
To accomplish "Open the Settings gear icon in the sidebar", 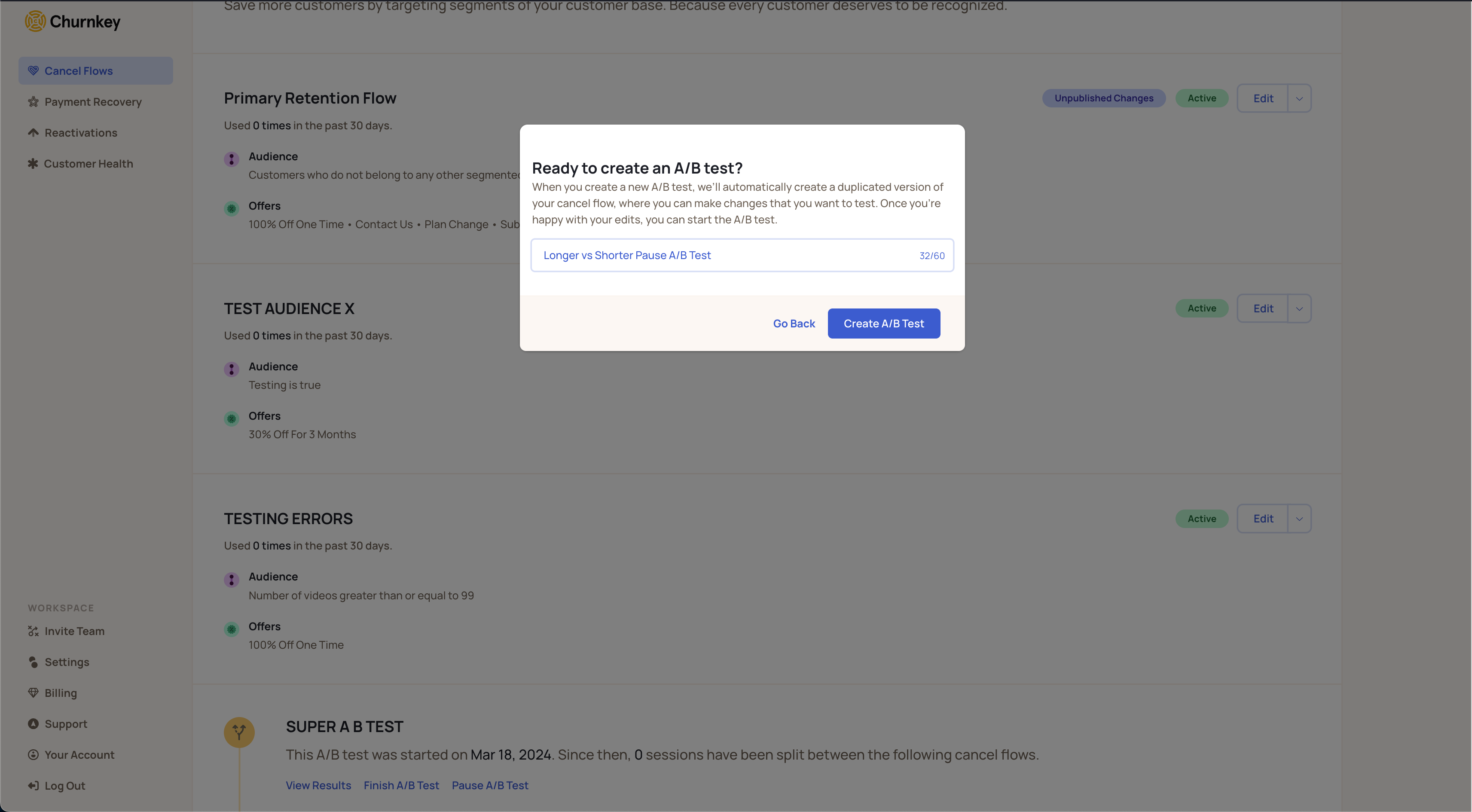I will [x=33, y=662].
